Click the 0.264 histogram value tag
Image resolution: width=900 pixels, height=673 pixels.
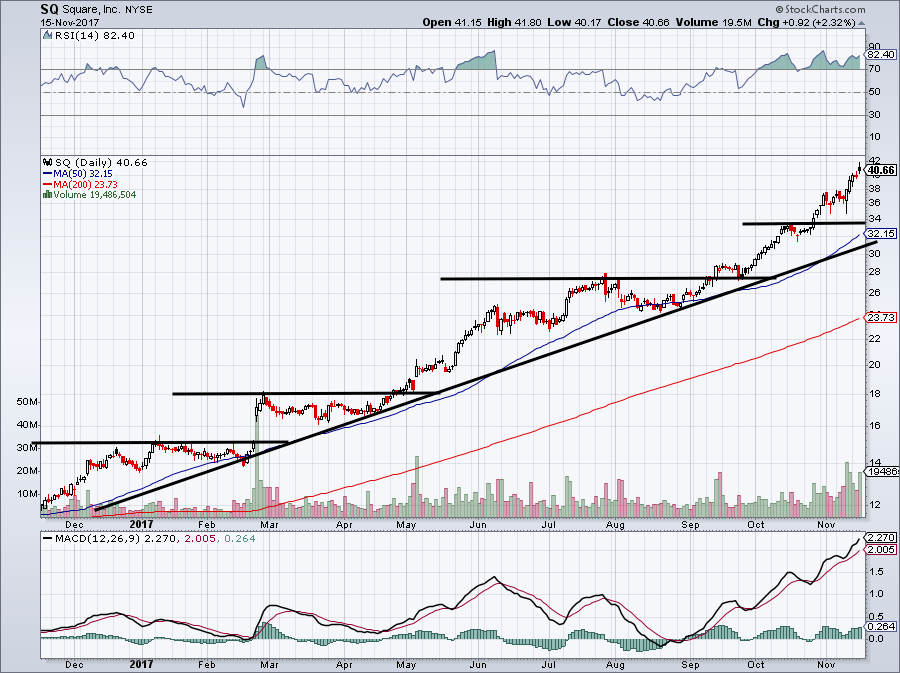click(881, 627)
